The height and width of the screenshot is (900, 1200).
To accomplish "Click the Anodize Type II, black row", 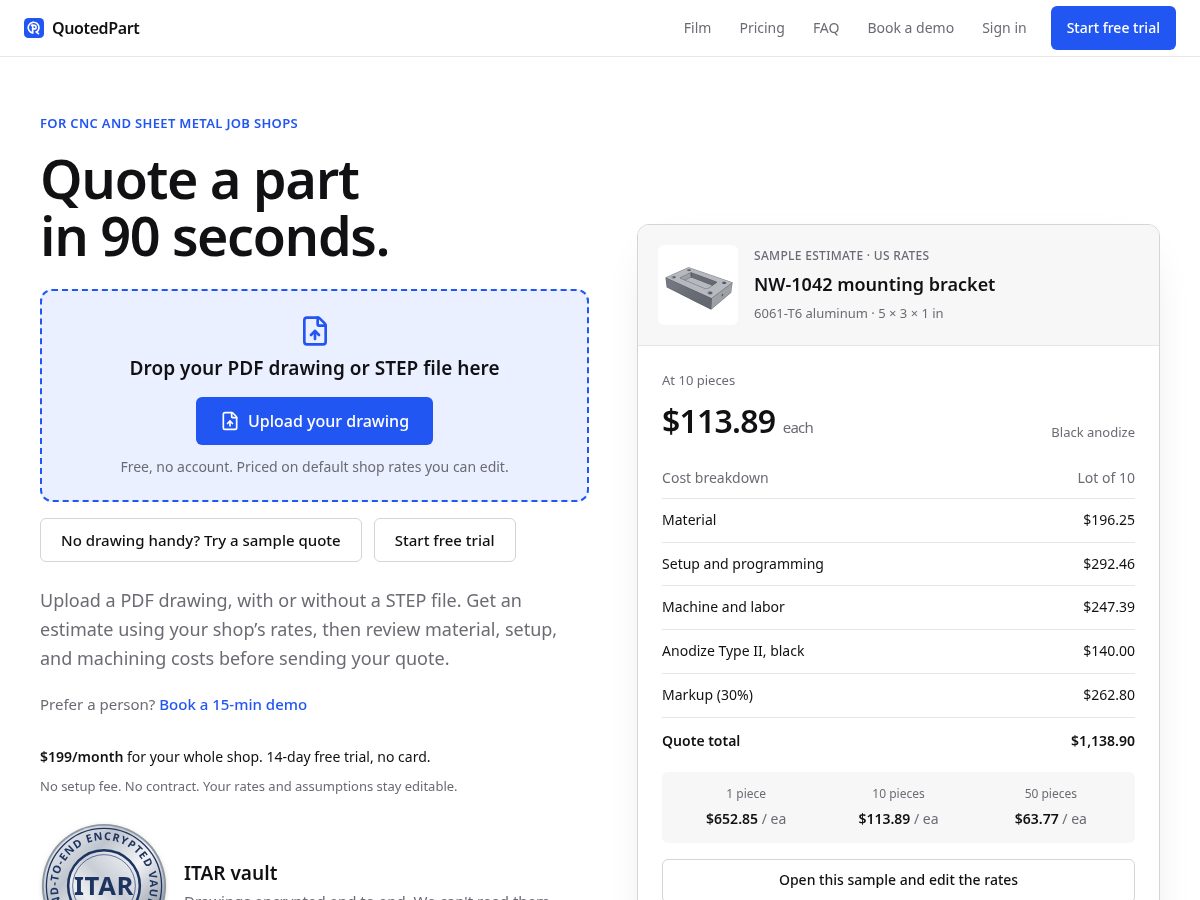I will point(898,651).
